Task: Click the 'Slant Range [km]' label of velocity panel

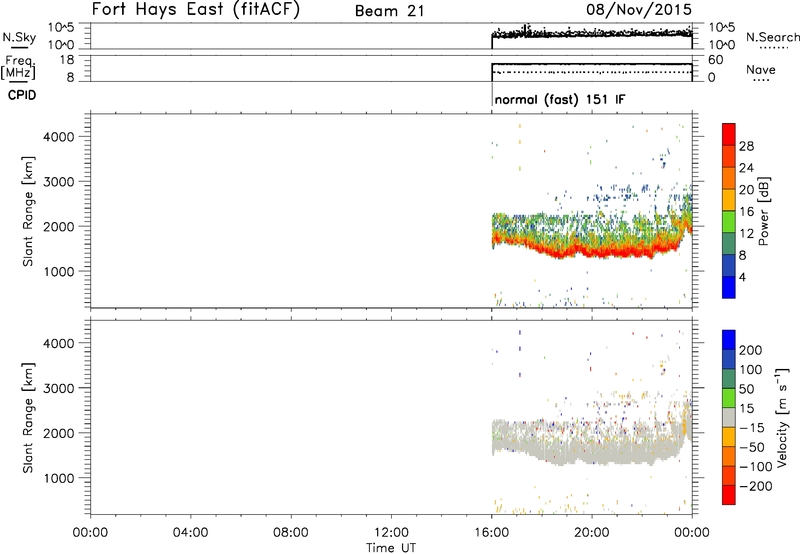Action: click(x=28, y=418)
